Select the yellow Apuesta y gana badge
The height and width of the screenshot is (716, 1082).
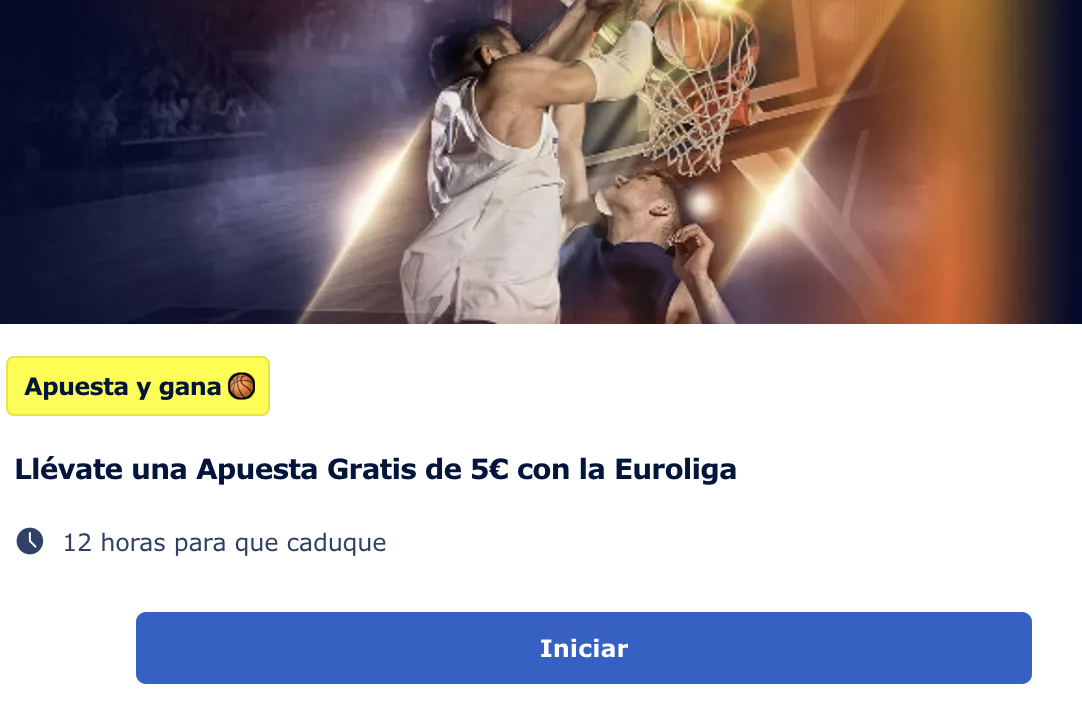(138, 386)
